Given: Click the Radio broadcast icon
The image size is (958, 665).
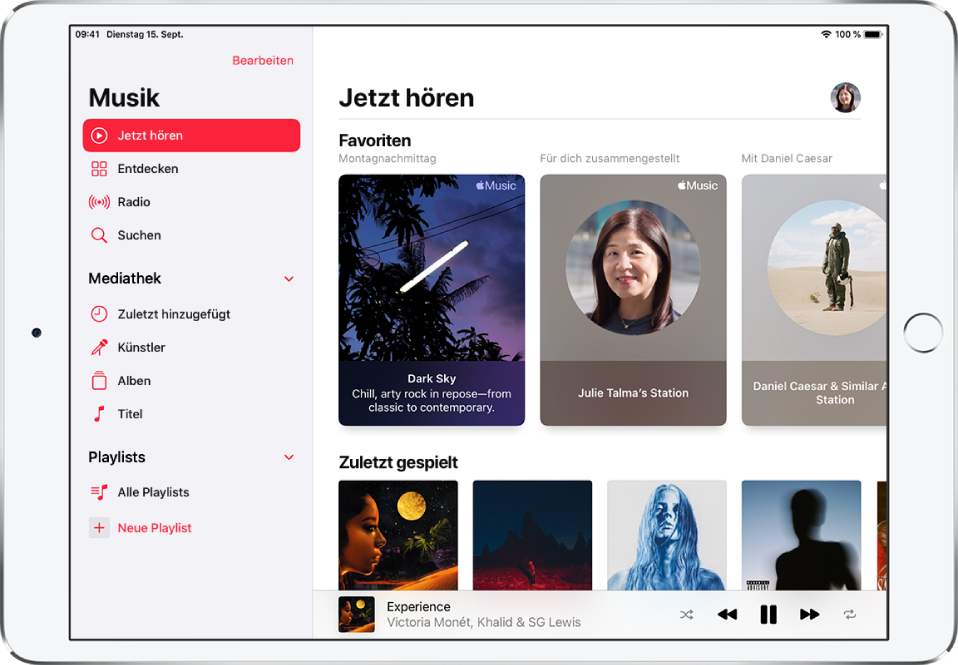Looking at the screenshot, I should pos(99,202).
